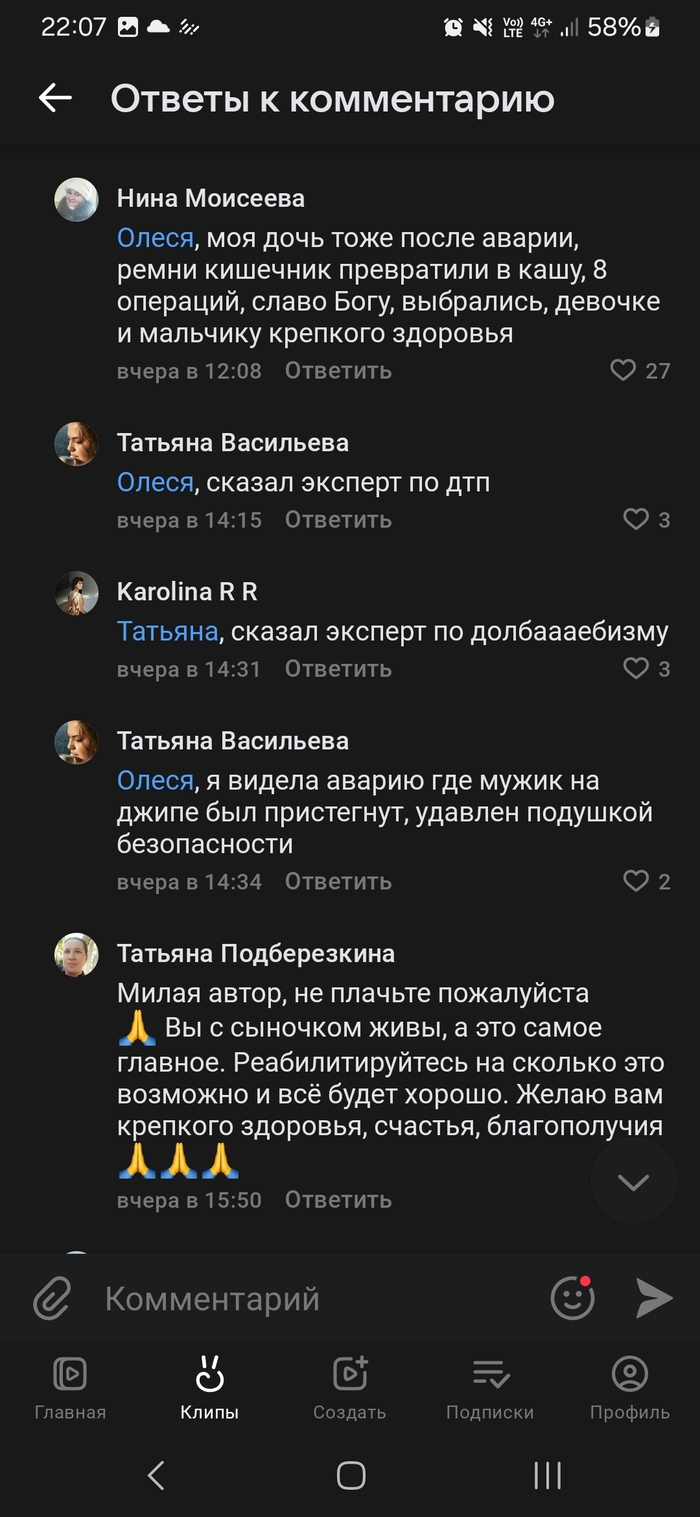Image resolution: width=700 pixels, height=1517 pixels.
Task: Open Karolina R R's profile avatar
Action: (x=76, y=593)
